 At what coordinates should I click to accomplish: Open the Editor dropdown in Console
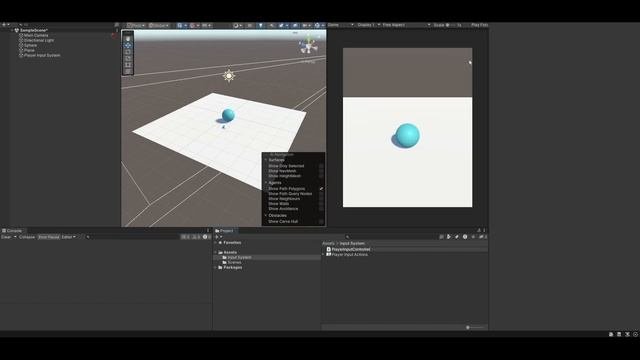(69, 237)
